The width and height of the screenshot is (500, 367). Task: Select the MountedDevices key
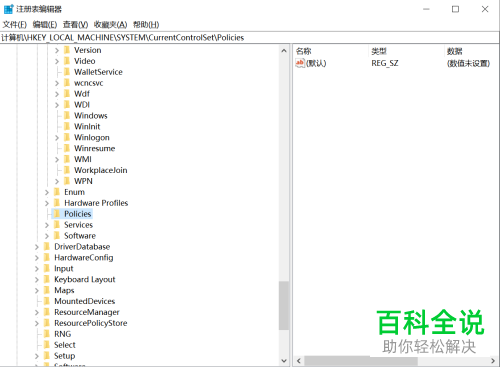click(85, 301)
